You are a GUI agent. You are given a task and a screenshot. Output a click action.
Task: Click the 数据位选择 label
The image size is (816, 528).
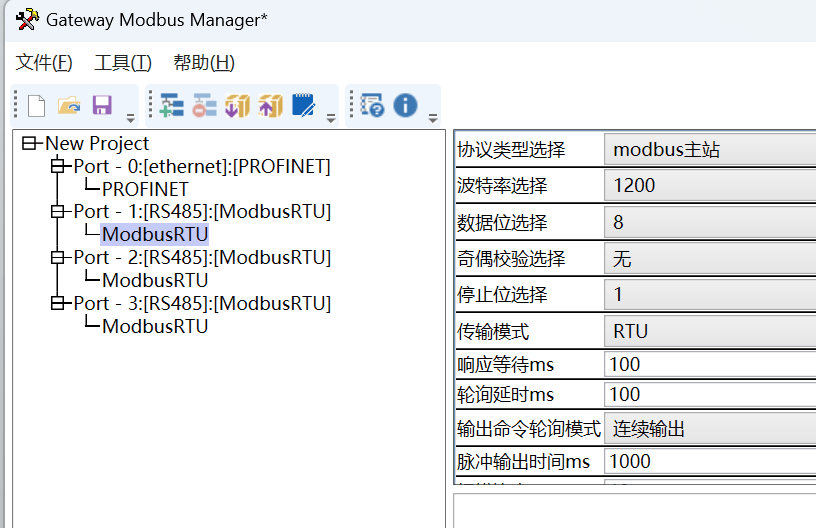coord(502,222)
